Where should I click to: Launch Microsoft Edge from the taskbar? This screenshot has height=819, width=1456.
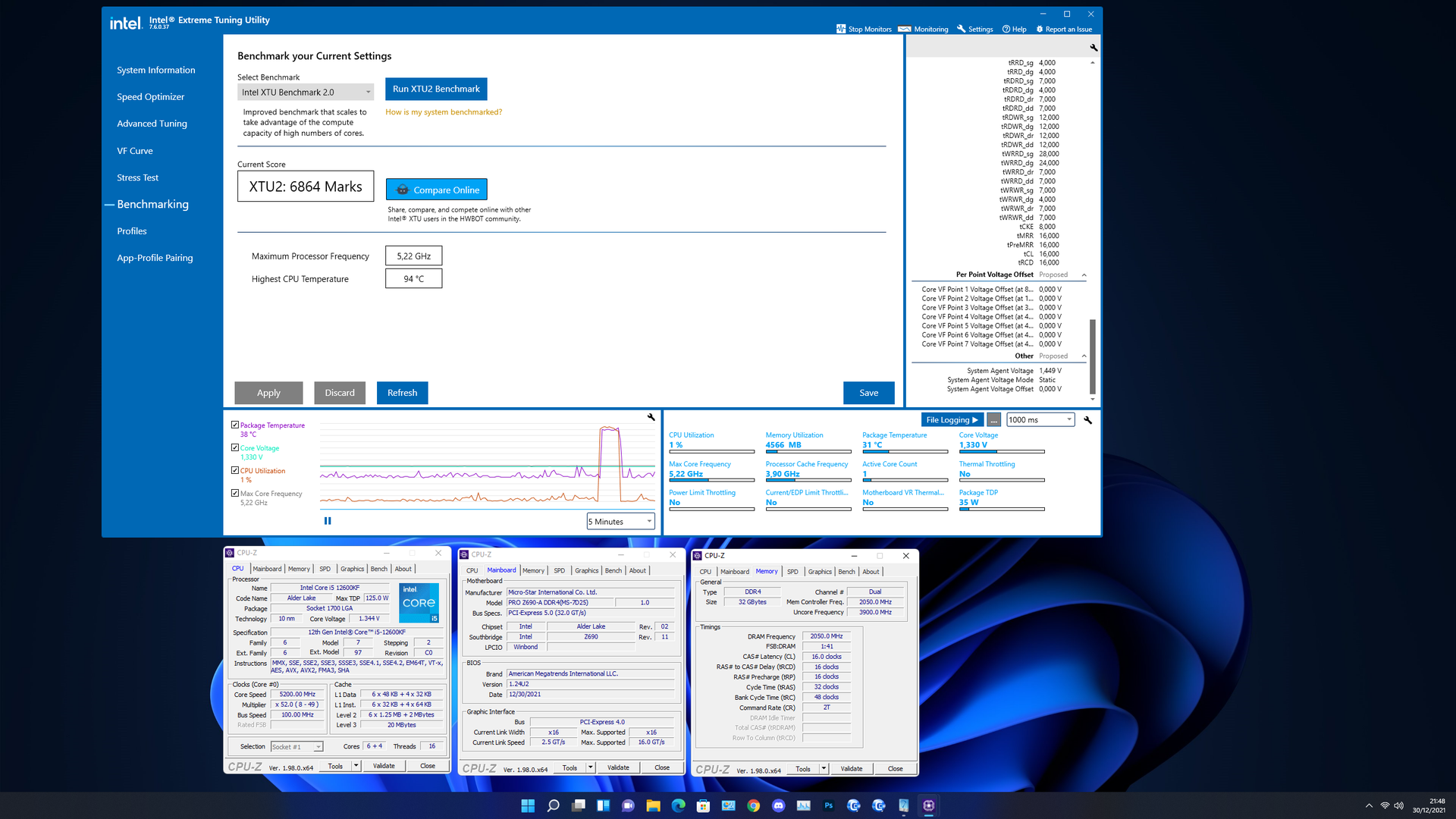point(678,805)
